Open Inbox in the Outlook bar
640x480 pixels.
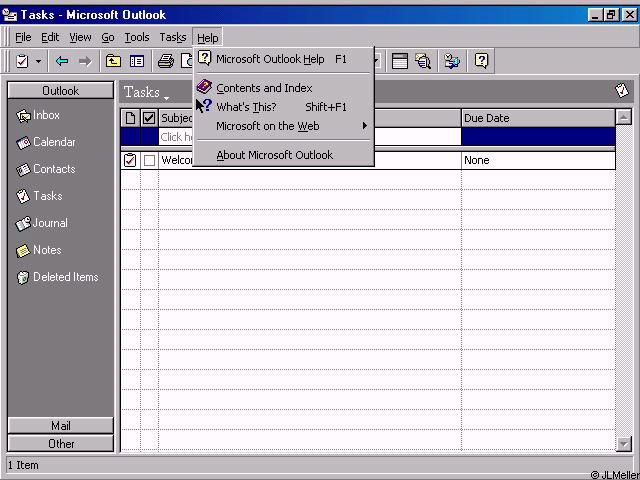click(38, 116)
